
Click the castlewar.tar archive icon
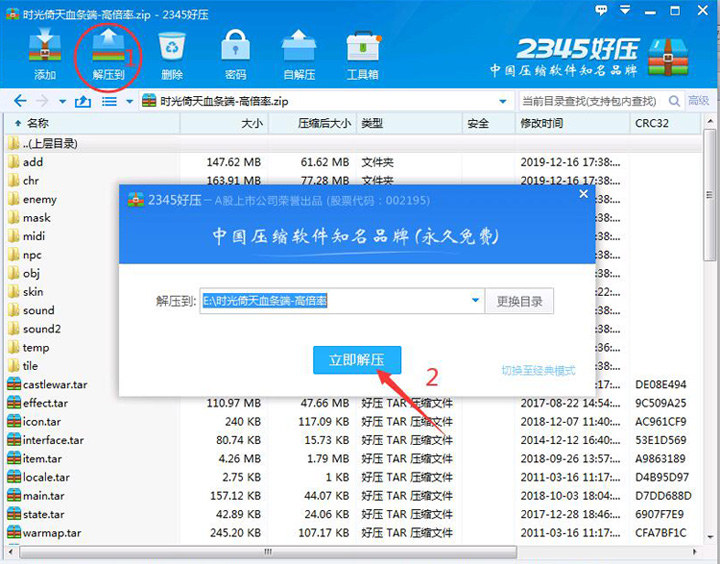(14, 384)
